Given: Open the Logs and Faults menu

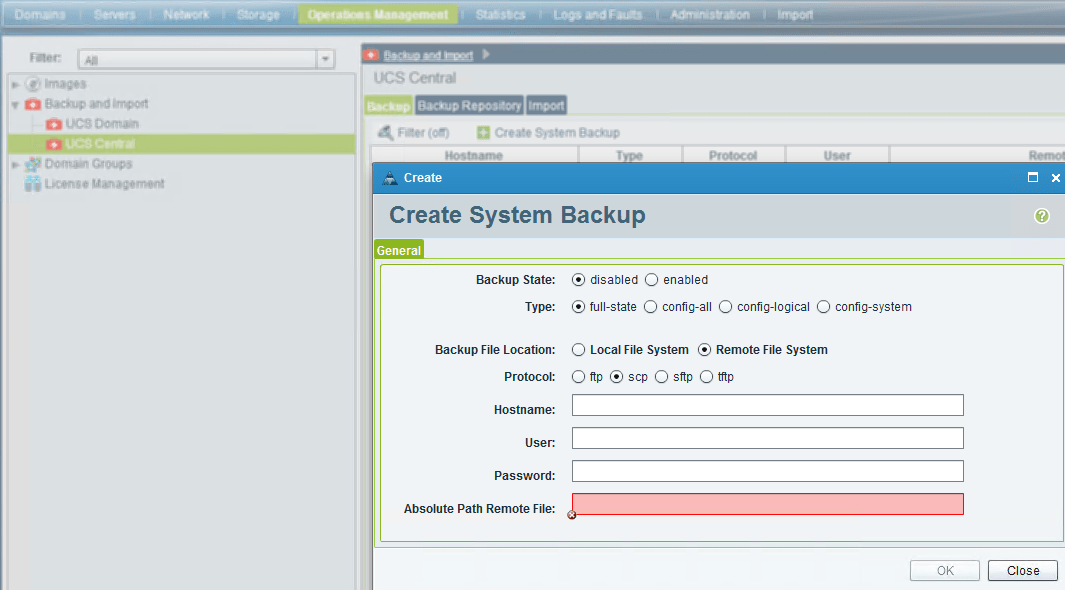Looking at the screenshot, I should [x=598, y=14].
